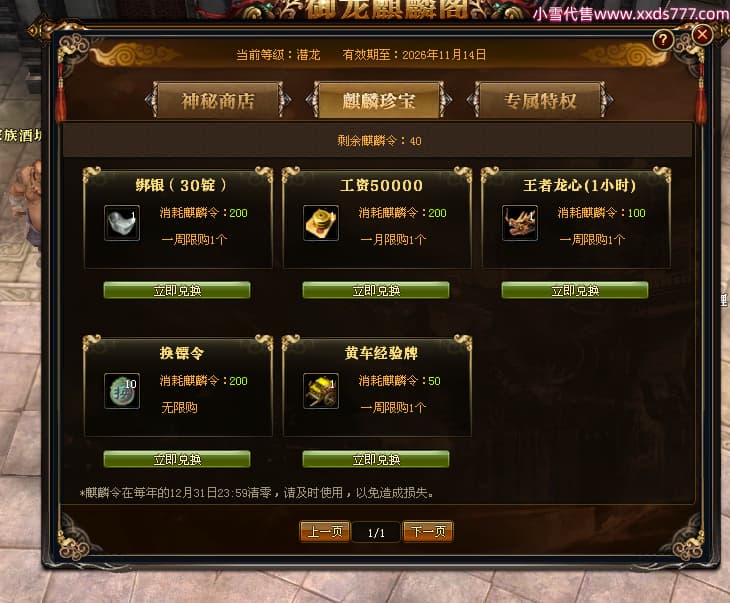Switch to the 神秘商店 tab
This screenshot has width=730, height=603.
coord(218,101)
